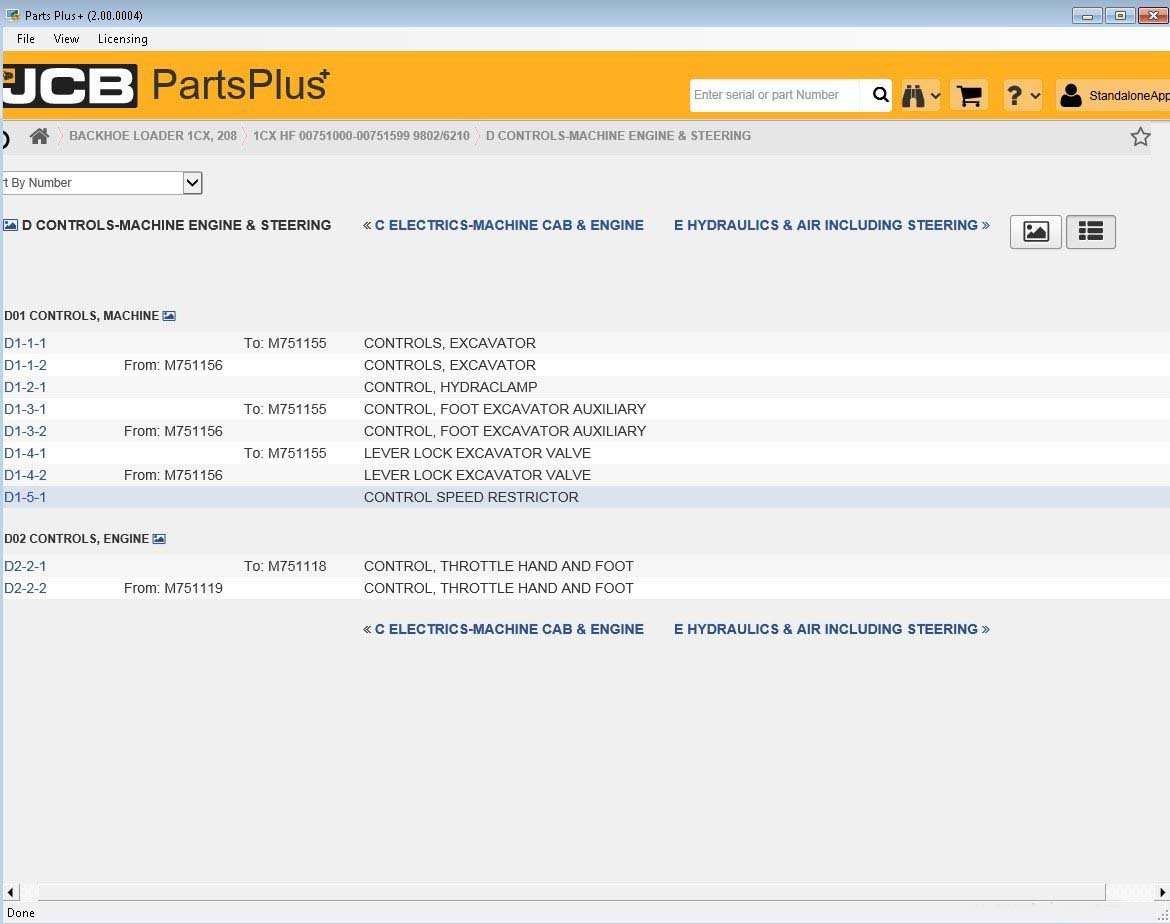Add page to favorites with star icon

[x=1140, y=137]
